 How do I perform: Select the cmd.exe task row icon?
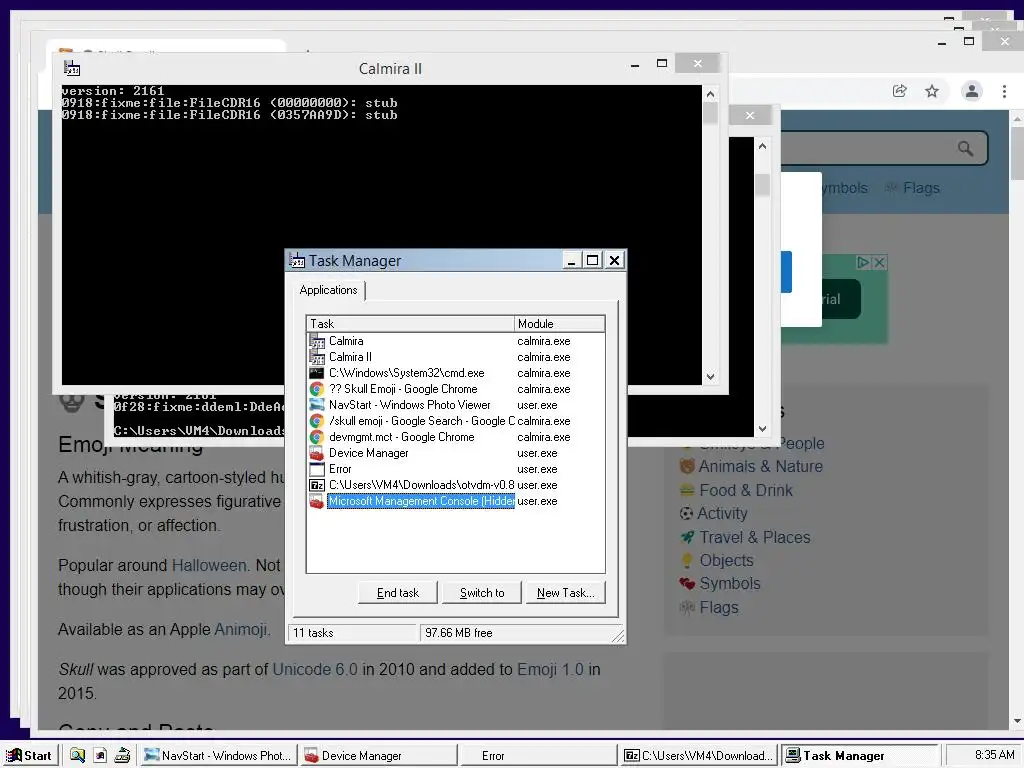point(317,373)
